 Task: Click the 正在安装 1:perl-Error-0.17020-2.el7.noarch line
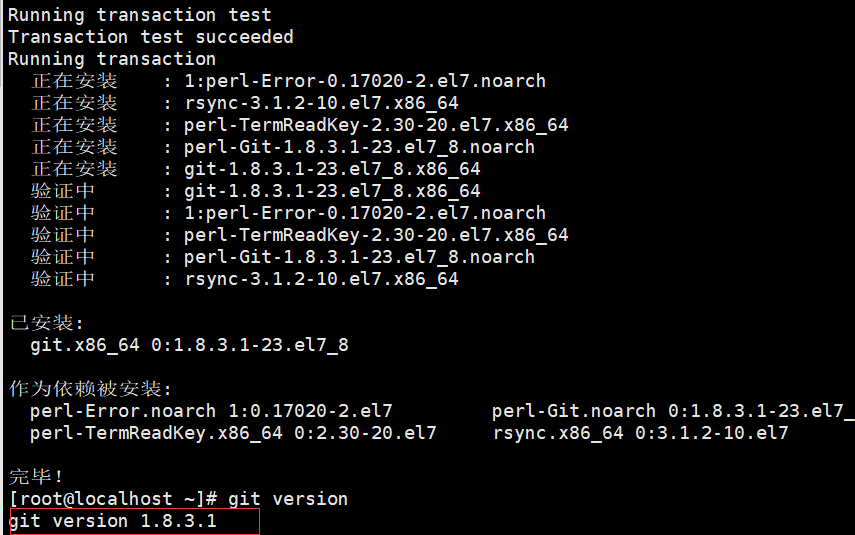coord(288,81)
